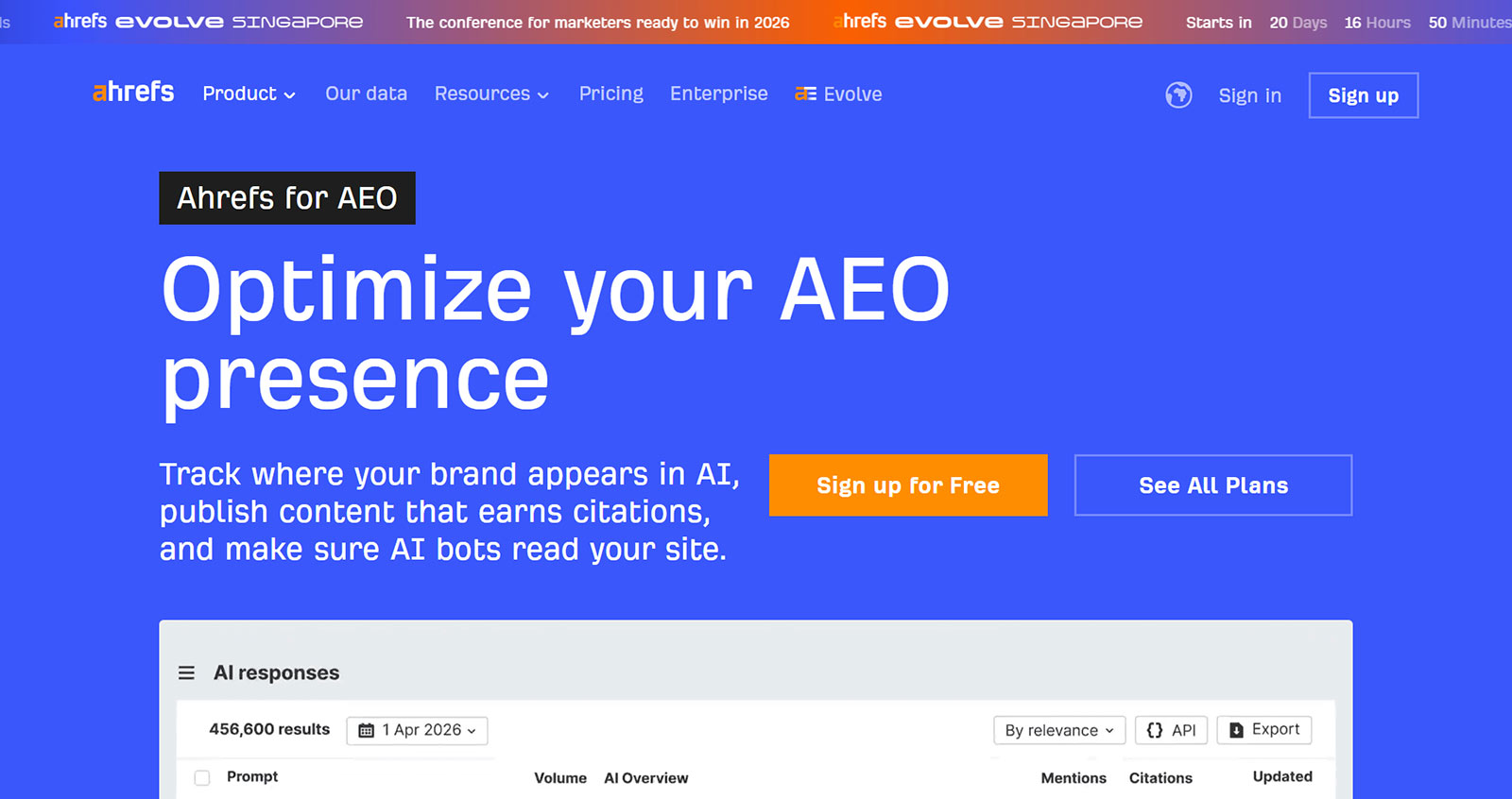Open the hamburger menu beside AI responses
This screenshot has width=1512, height=799.
click(x=186, y=673)
